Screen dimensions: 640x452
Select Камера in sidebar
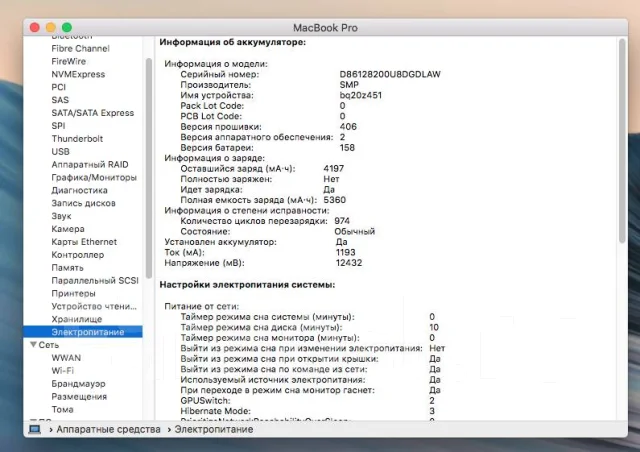[x=68, y=229]
